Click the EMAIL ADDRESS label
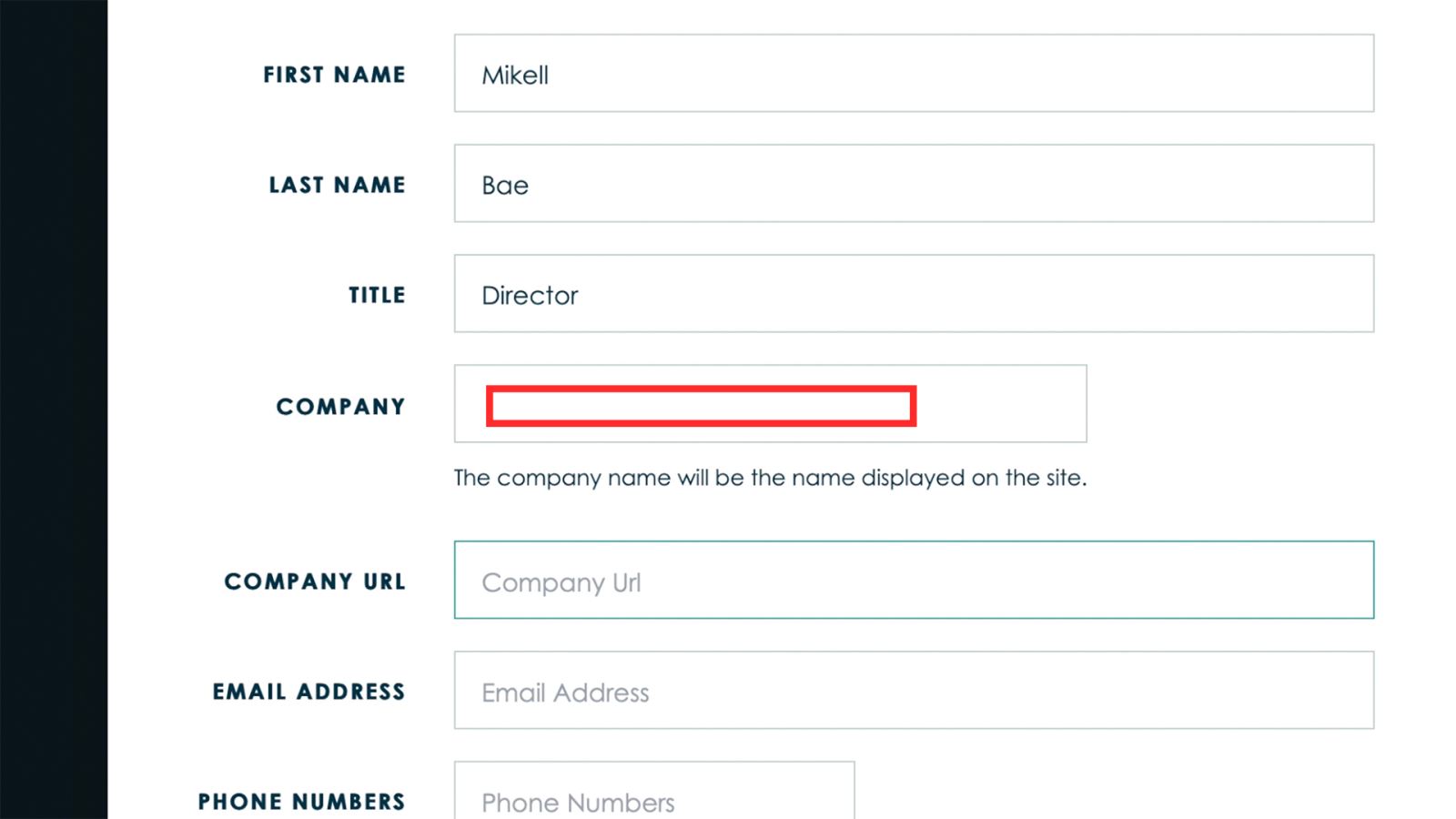Viewport: 1456px width, 819px height. point(308,692)
